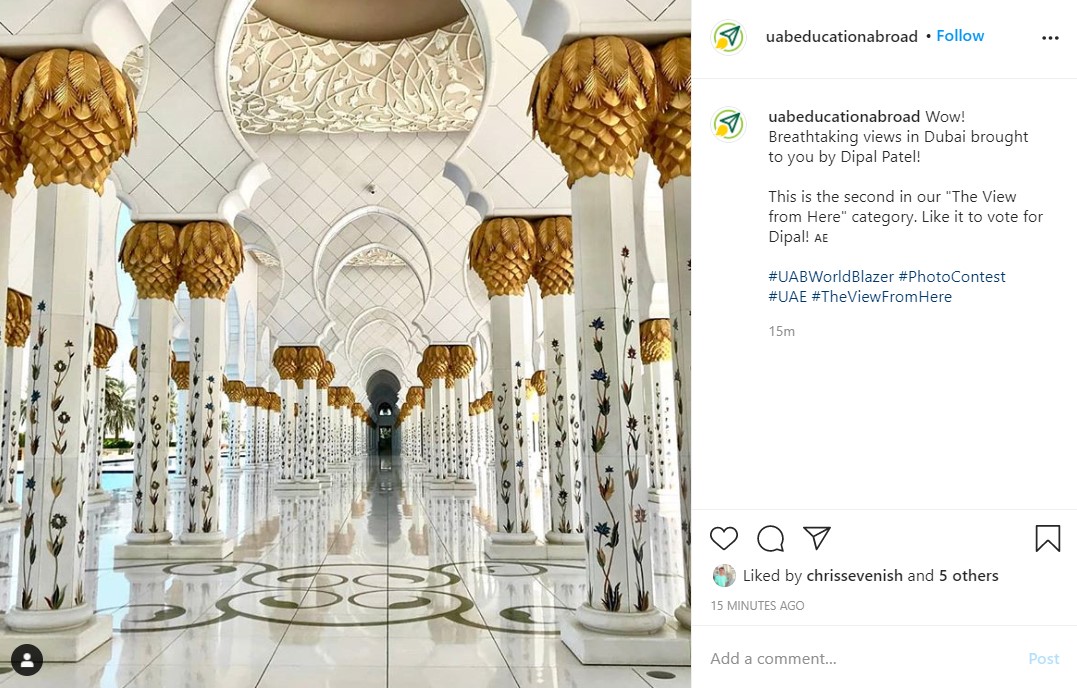Open uabeducationabroad username in the header
1077x688 pixels.
click(x=841, y=37)
